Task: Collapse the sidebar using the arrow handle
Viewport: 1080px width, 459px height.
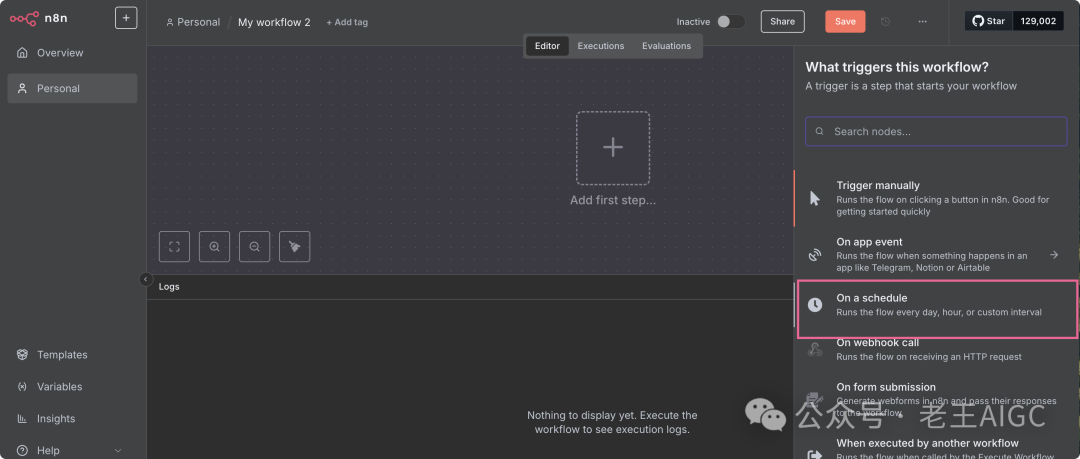Action: [x=146, y=279]
